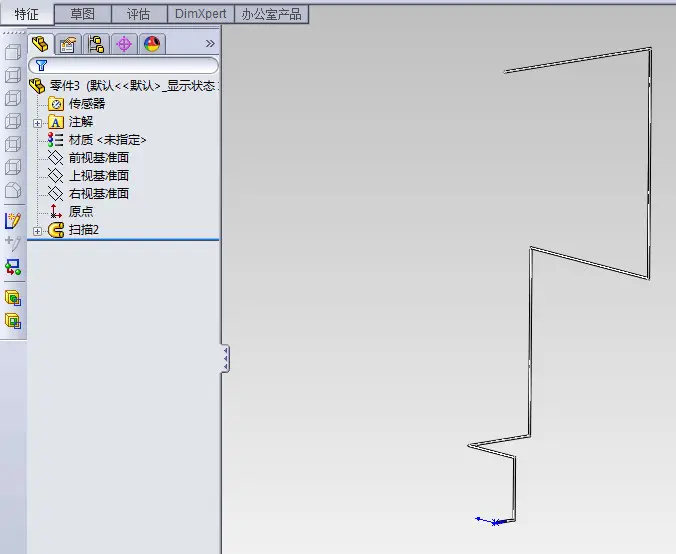Select the 扫描2 sweep feature

pyautogui.click(x=84, y=230)
